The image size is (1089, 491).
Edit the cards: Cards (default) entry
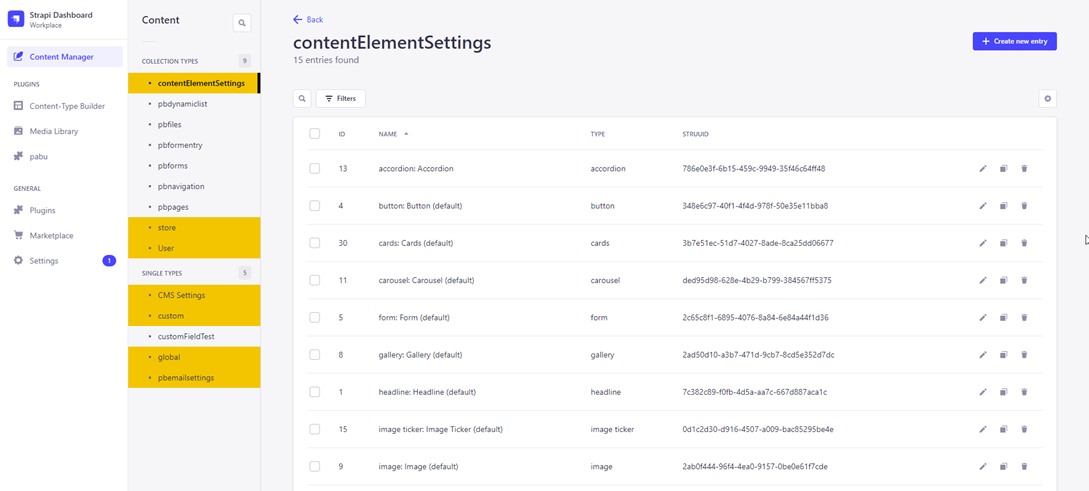(983, 243)
